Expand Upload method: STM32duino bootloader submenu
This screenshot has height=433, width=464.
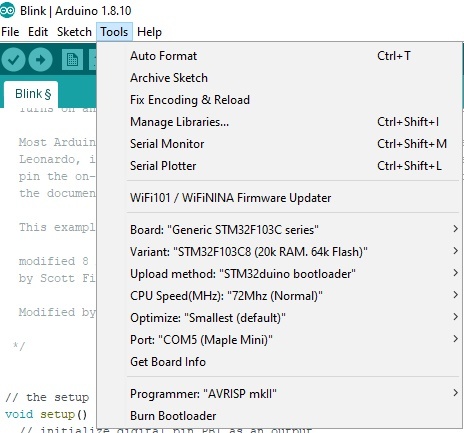pos(279,274)
